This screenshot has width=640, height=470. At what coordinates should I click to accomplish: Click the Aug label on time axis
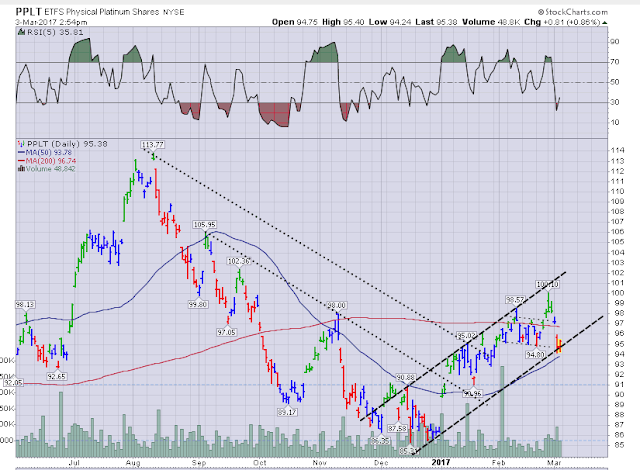click(x=133, y=463)
